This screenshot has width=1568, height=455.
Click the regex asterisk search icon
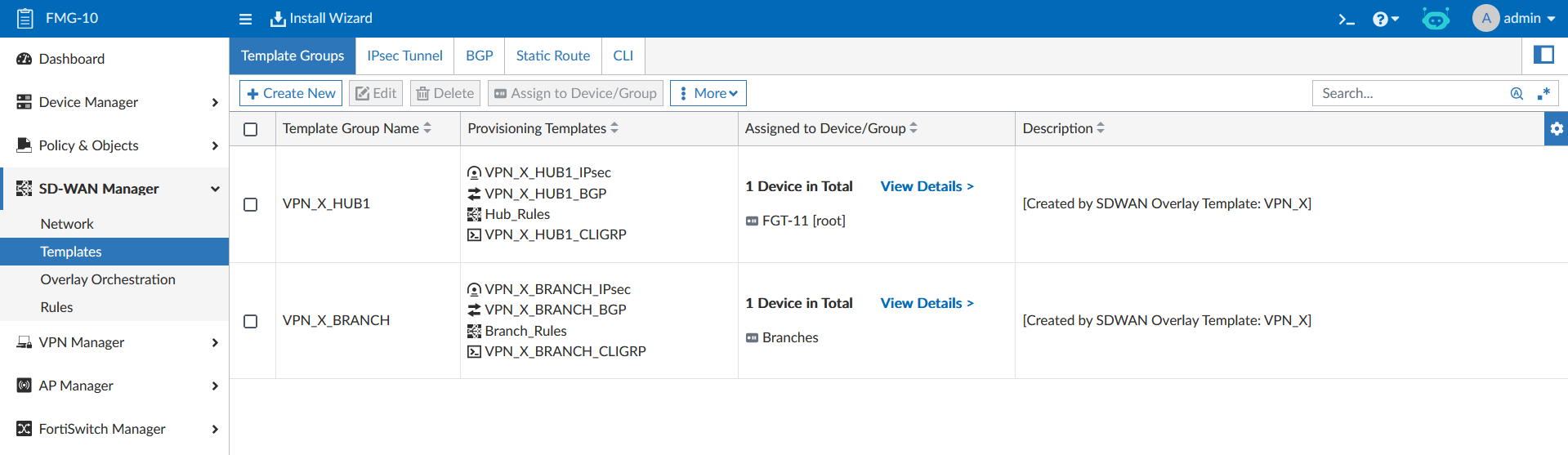tap(1543, 93)
